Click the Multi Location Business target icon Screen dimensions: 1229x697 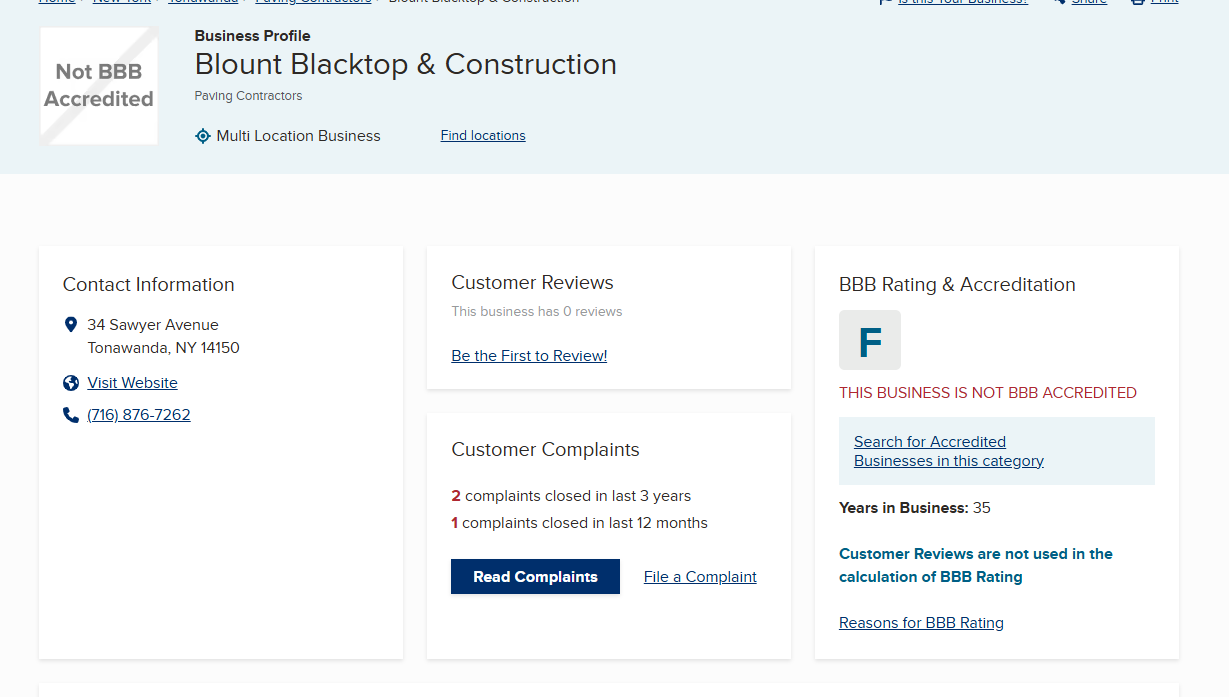click(x=203, y=136)
